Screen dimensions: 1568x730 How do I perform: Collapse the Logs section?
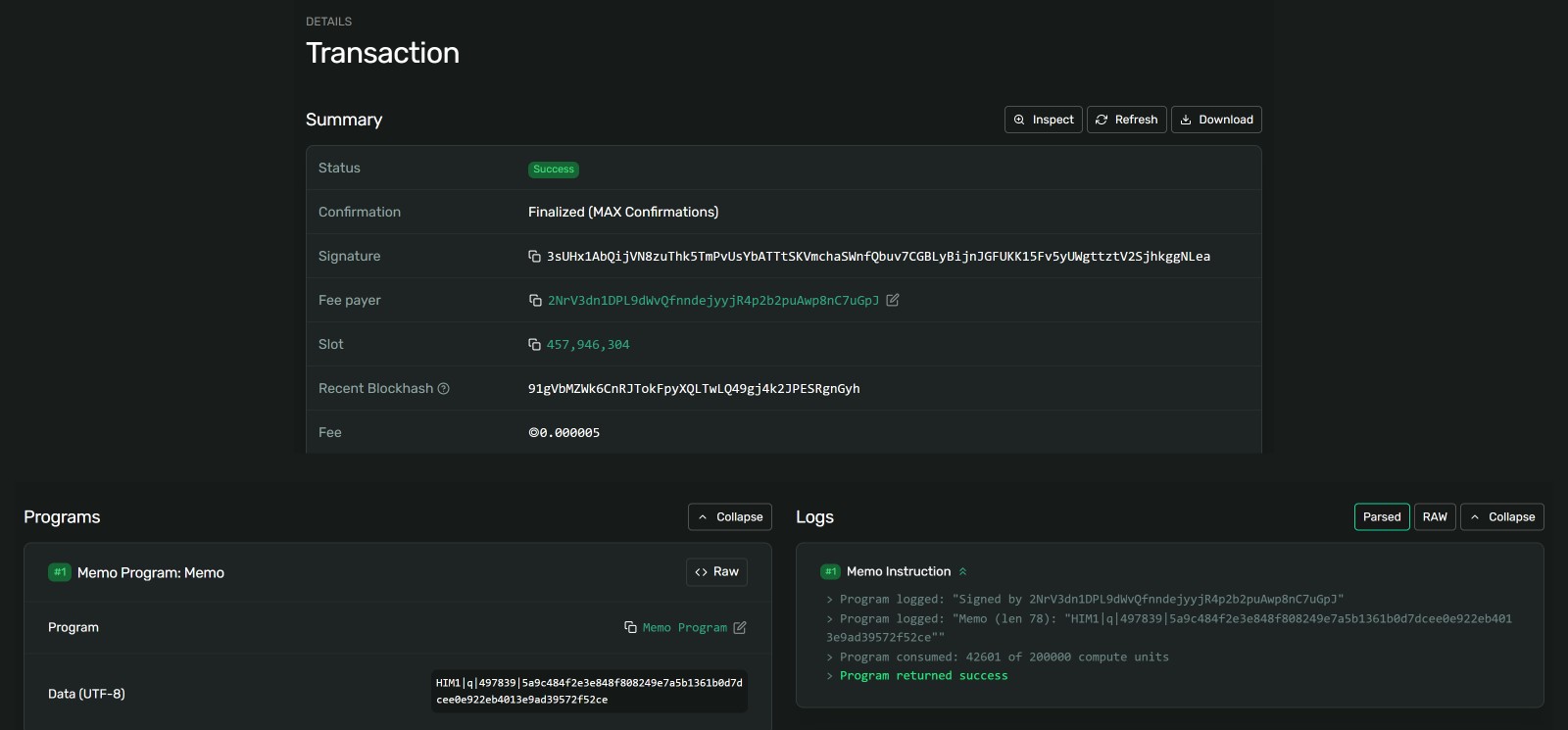[1502, 517]
